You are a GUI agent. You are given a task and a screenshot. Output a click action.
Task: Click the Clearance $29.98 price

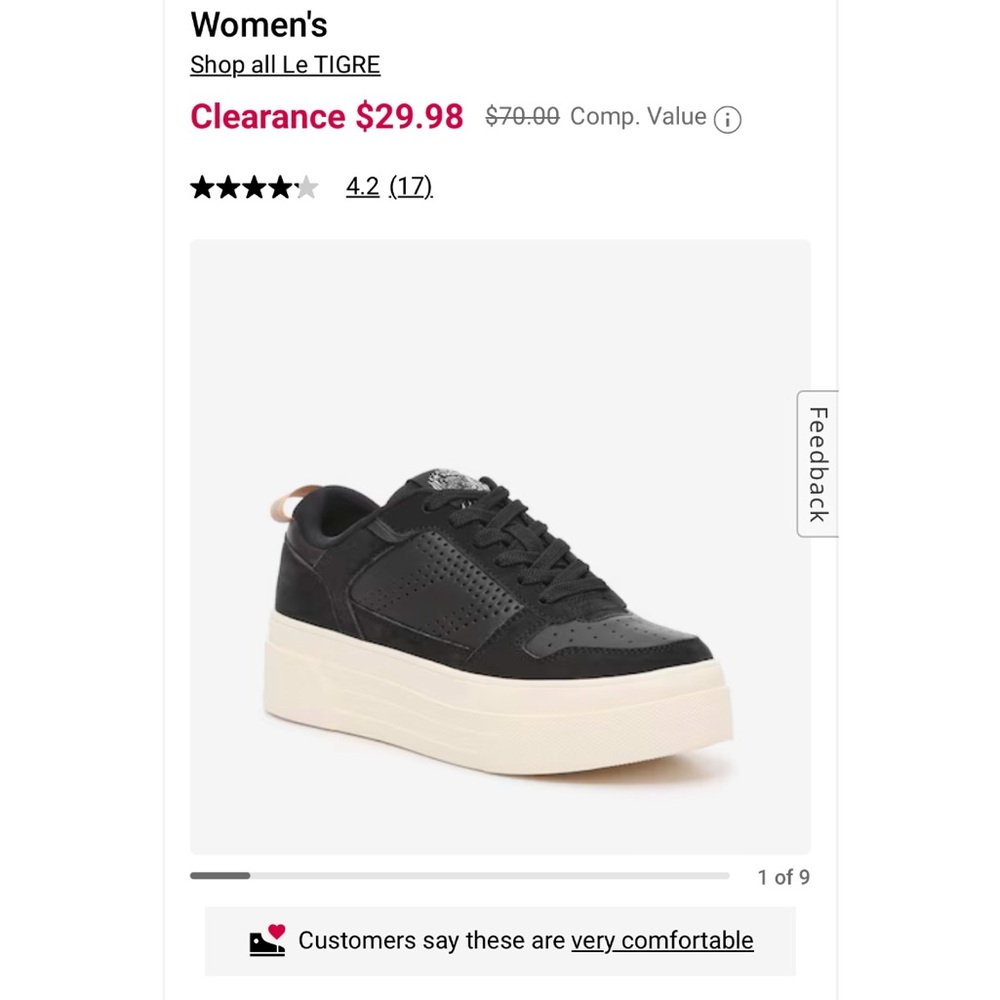(326, 116)
